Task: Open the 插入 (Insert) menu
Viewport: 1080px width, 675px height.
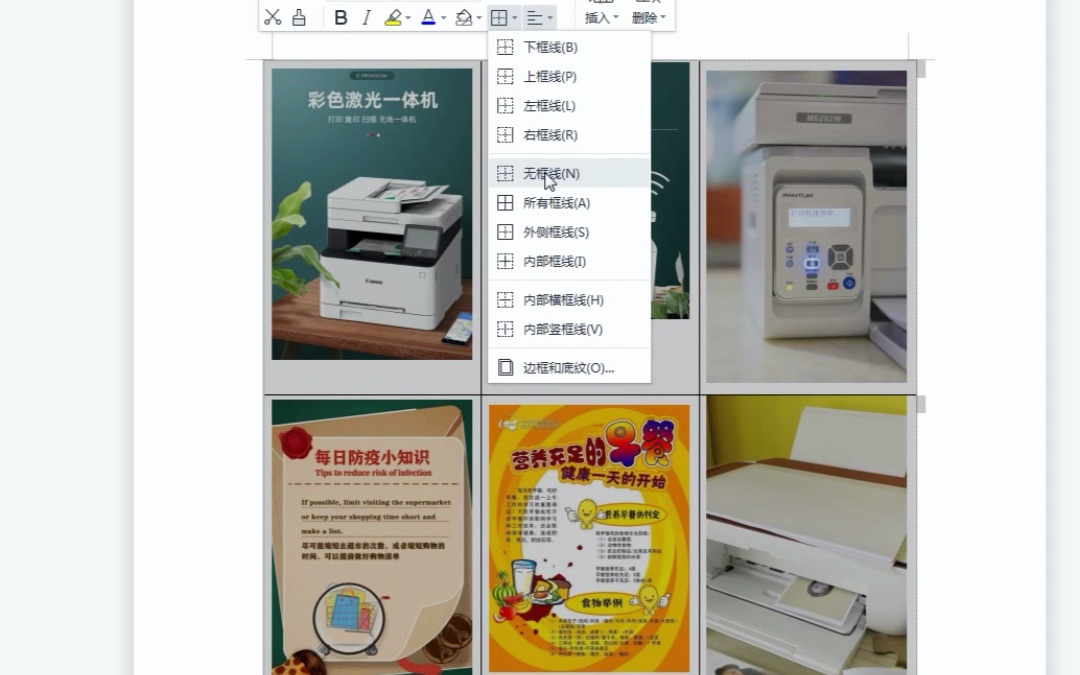Action: [x=598, y=17]
